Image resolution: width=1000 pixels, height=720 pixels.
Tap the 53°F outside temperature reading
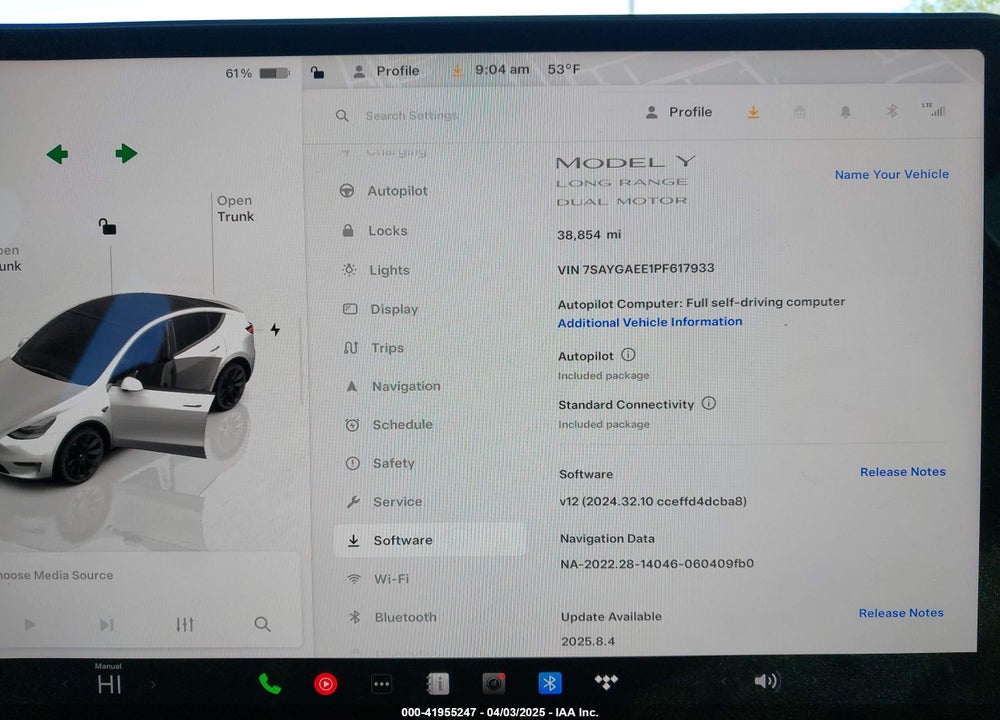[x=564, y=69]
